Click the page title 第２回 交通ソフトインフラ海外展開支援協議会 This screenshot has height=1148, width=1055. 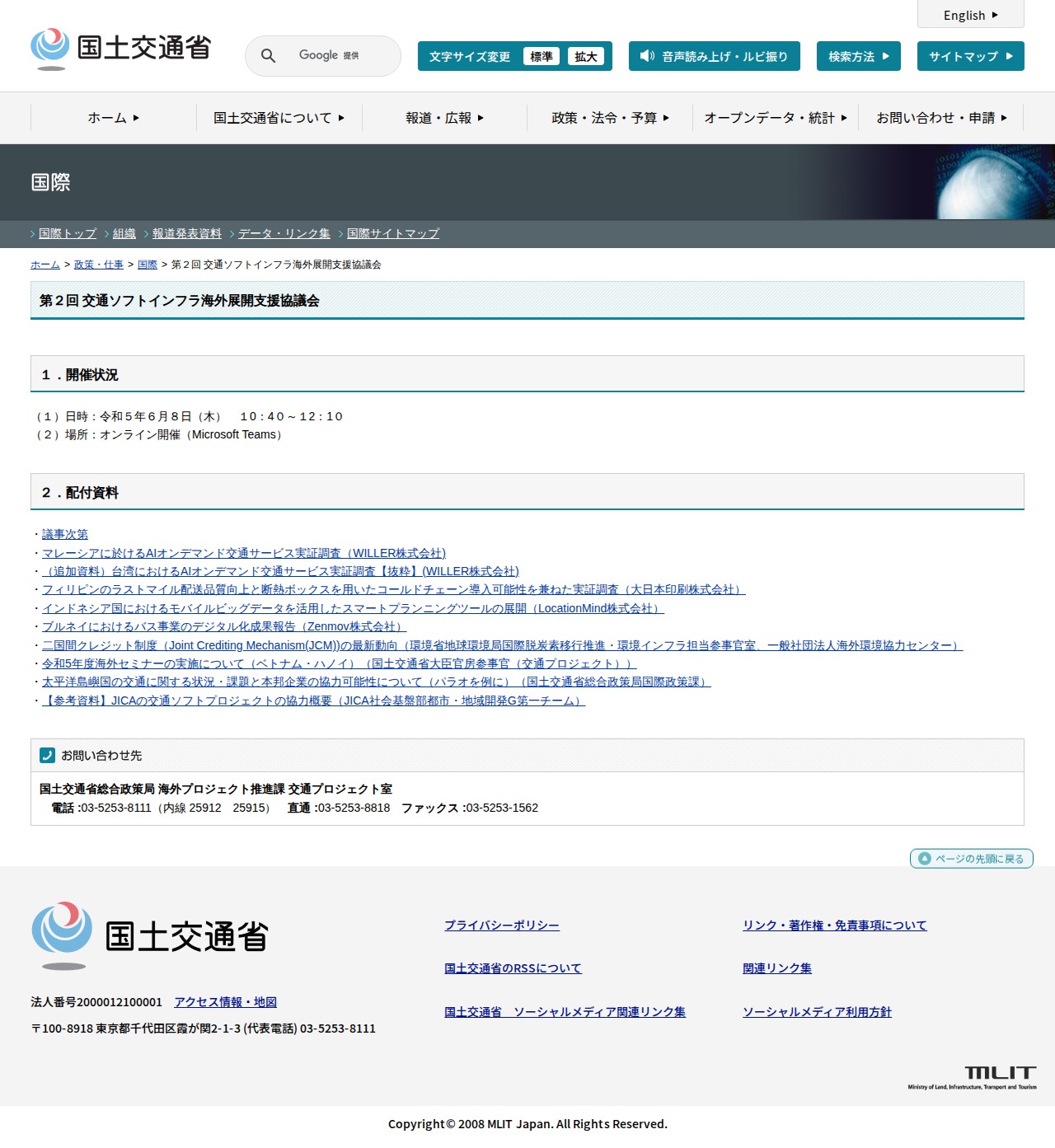[527, 300]
